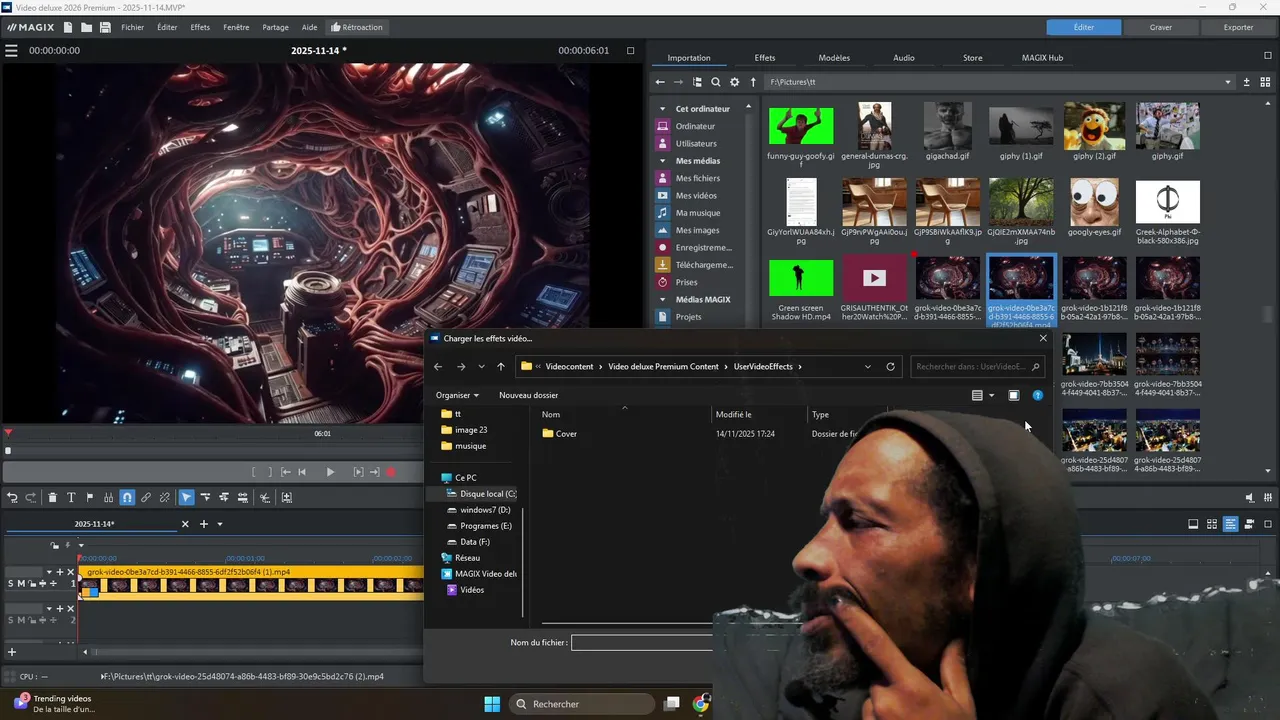This screenshot has height=720, width=1280.
Task: Expand the address history dropdown in file dialog
Action: pos(868,367)
